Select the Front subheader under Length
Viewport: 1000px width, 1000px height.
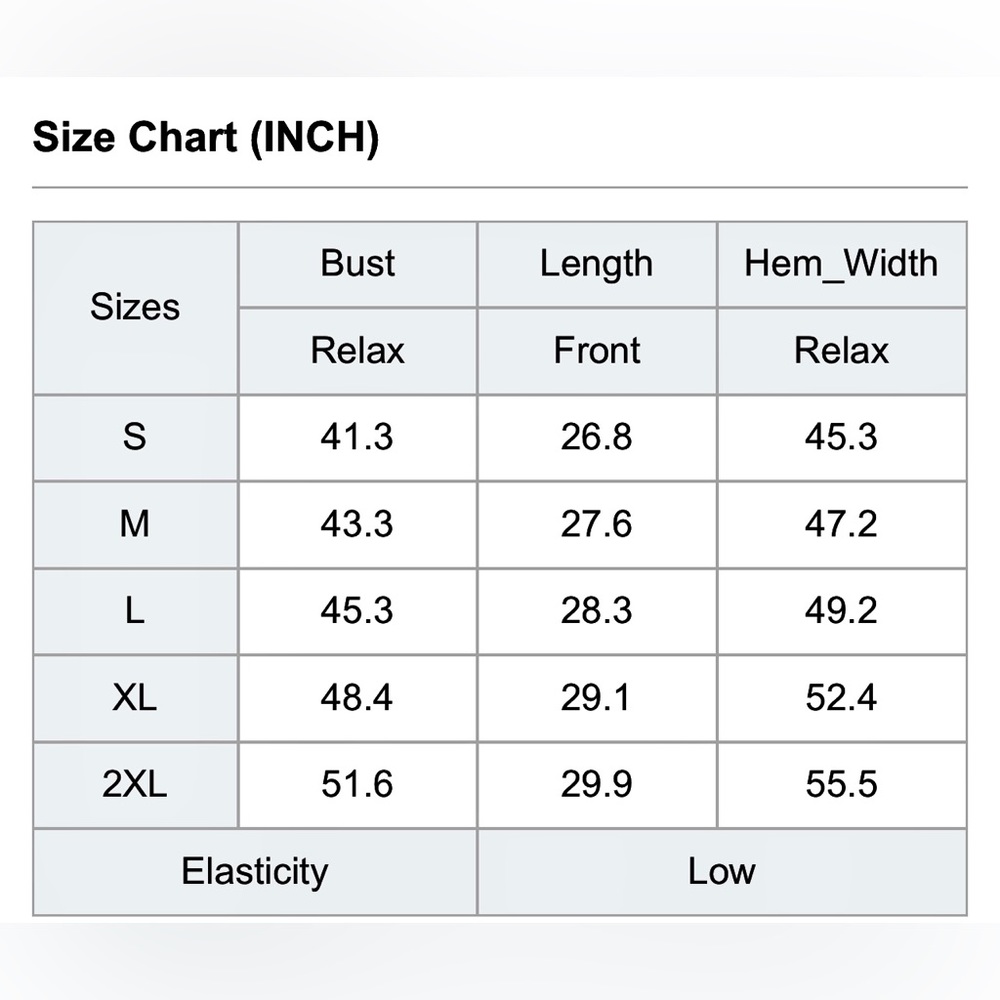[x=597, y=351]
